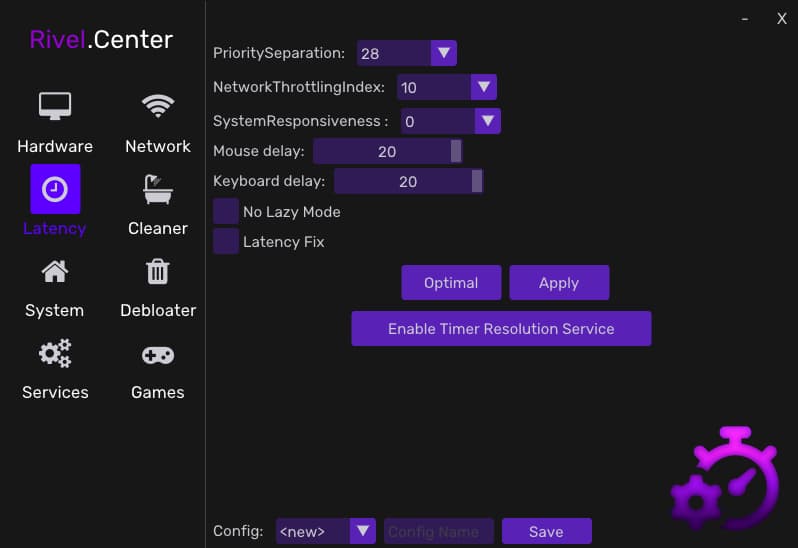Click the NetworkThrottlingIndex value 10 field
Viewport: 798px width, 548px height.
pyautogui.click(x=434, y=87)
